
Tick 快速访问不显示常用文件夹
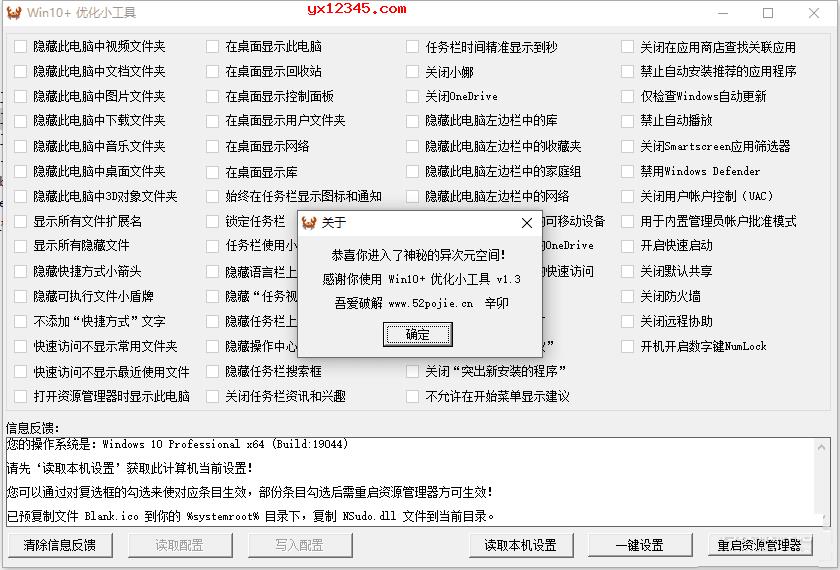pyautogui.click(x=20, y=347)
